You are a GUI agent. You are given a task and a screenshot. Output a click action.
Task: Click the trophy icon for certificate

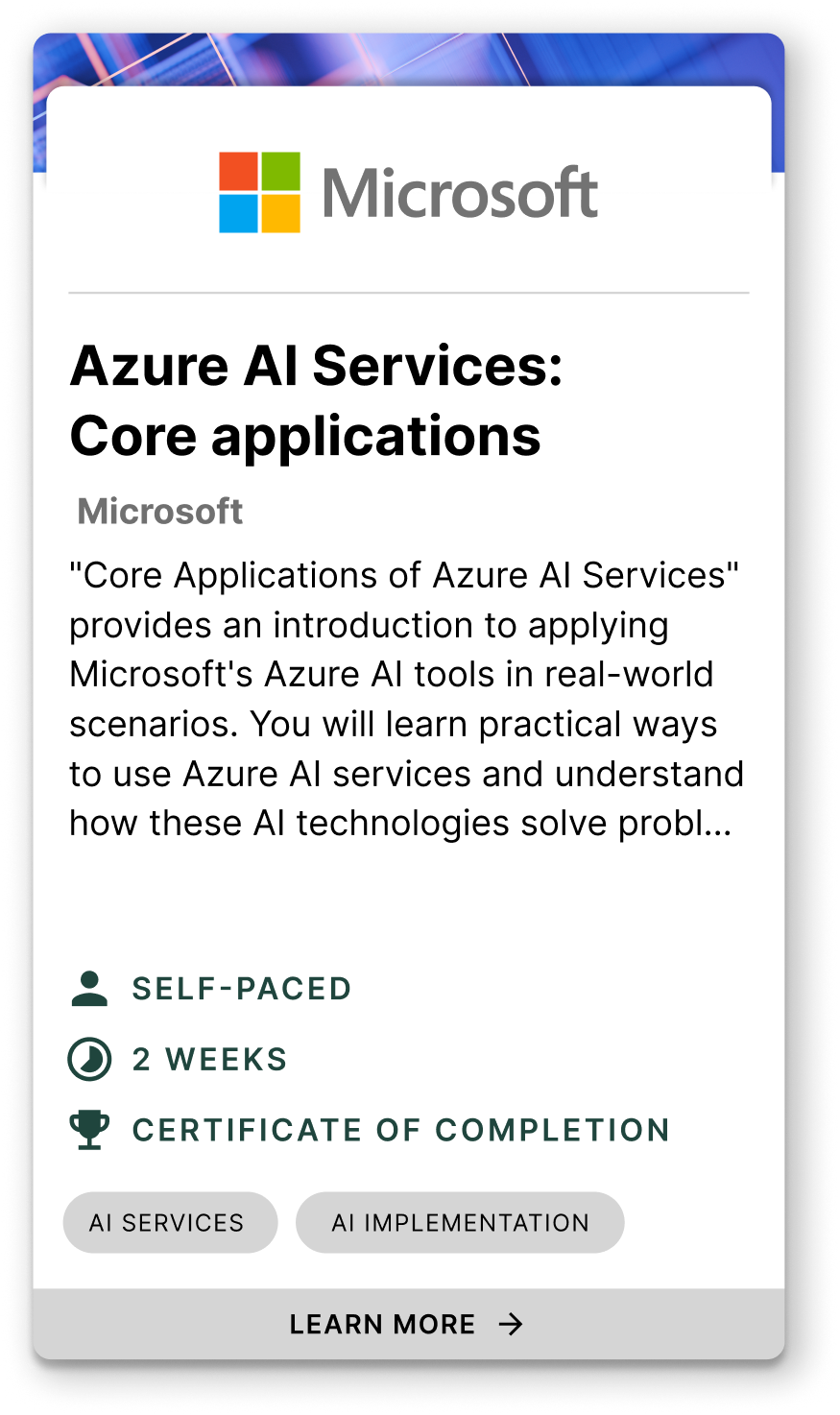89,1130
